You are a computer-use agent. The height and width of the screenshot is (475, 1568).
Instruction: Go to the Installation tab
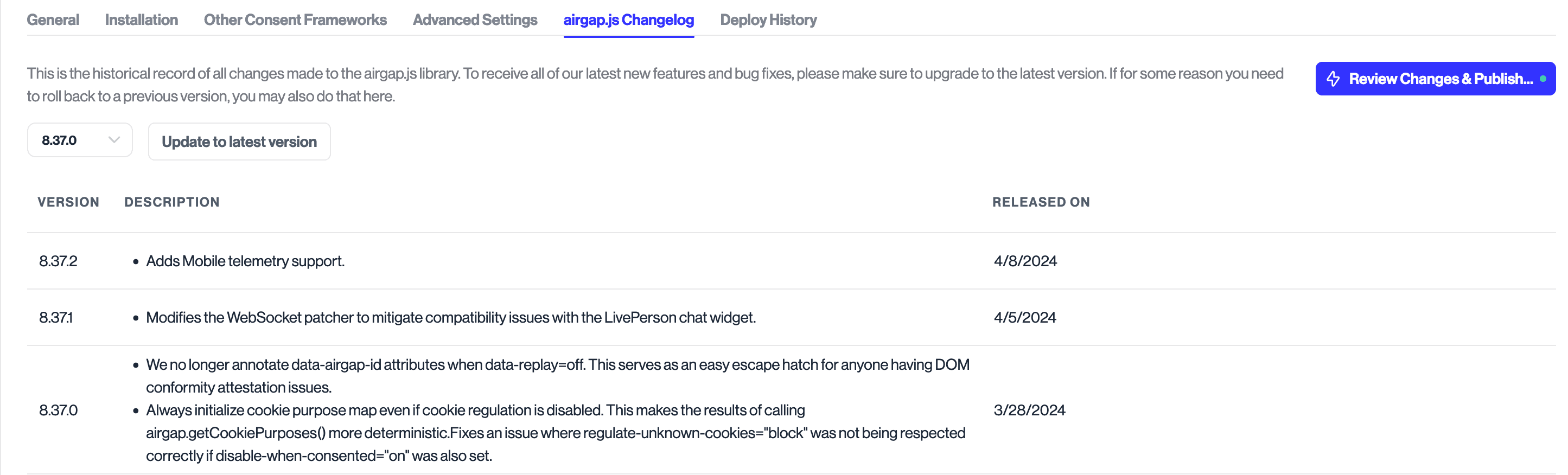(x=141, y=20)
